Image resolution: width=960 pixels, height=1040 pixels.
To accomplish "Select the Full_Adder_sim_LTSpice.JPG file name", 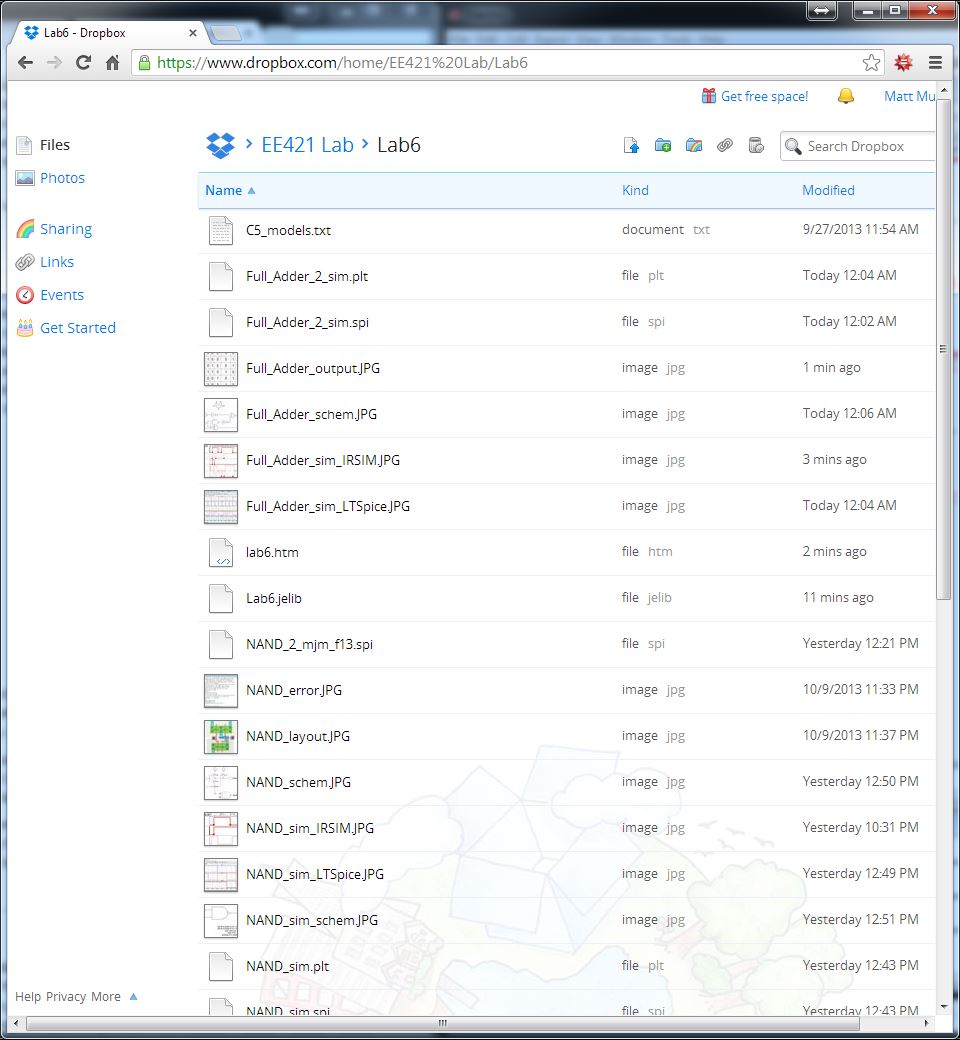I will click(328, 507).
